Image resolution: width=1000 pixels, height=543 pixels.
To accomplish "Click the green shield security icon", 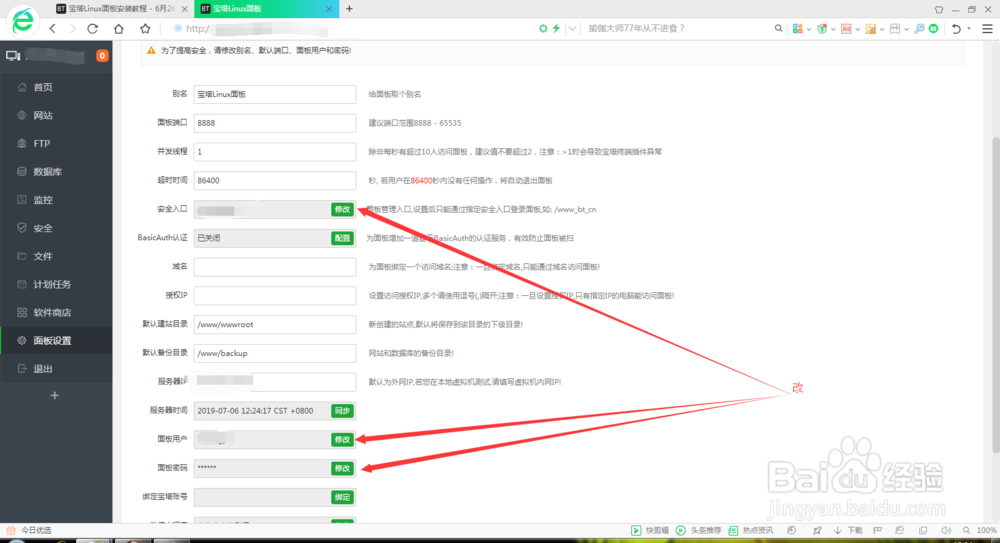I will coord(822,29).
